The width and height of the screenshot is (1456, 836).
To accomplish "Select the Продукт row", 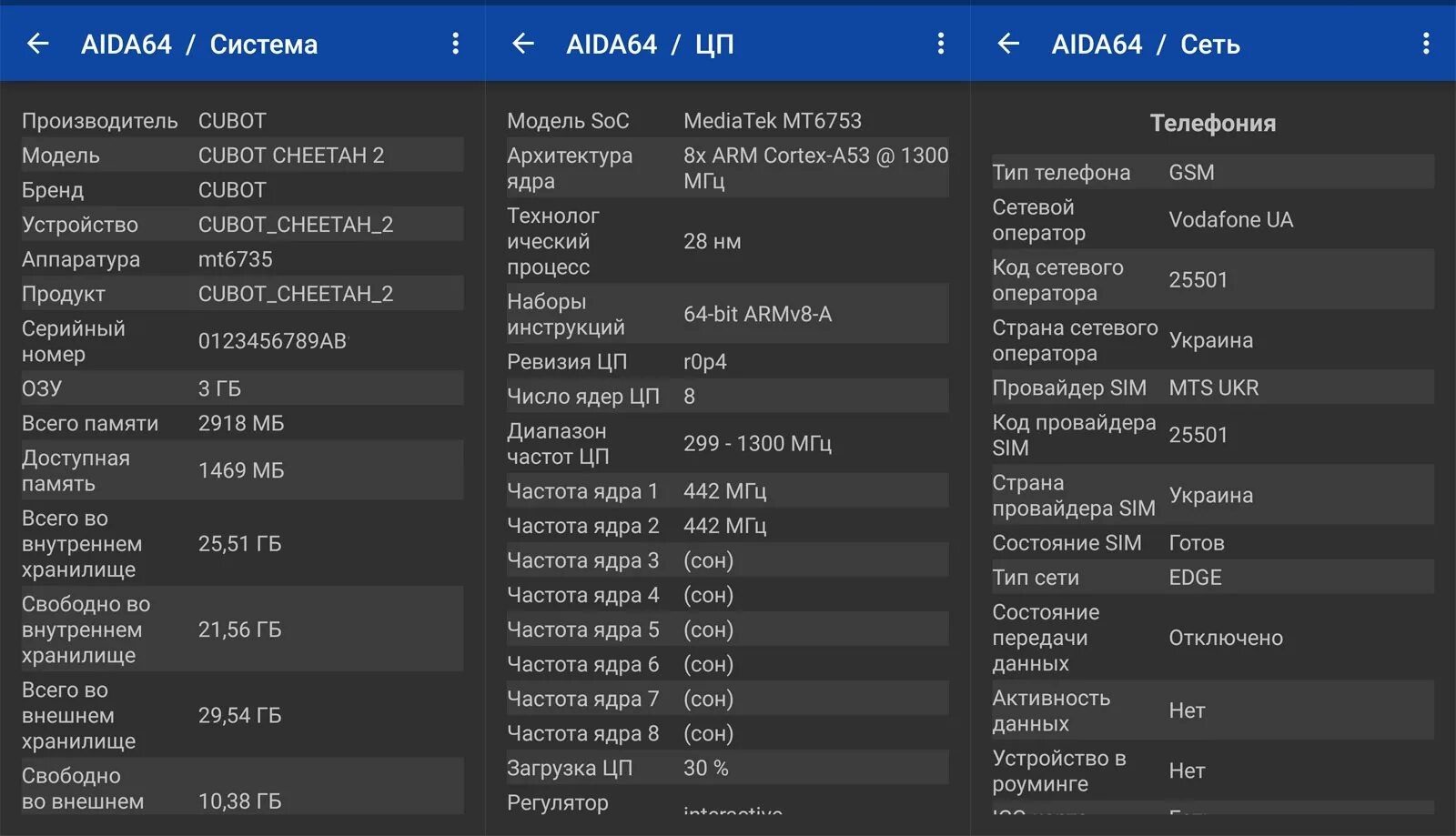I will pos(242,294).
